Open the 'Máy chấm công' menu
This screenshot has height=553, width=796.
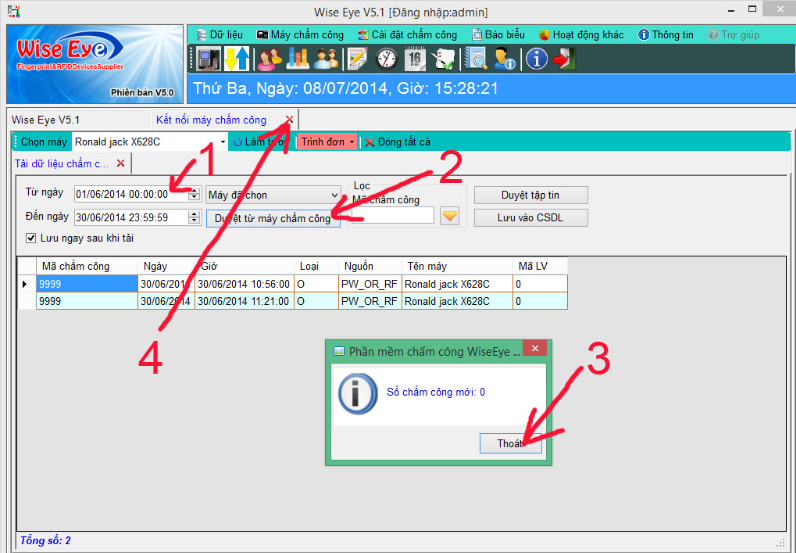click(x=301, y=35)
